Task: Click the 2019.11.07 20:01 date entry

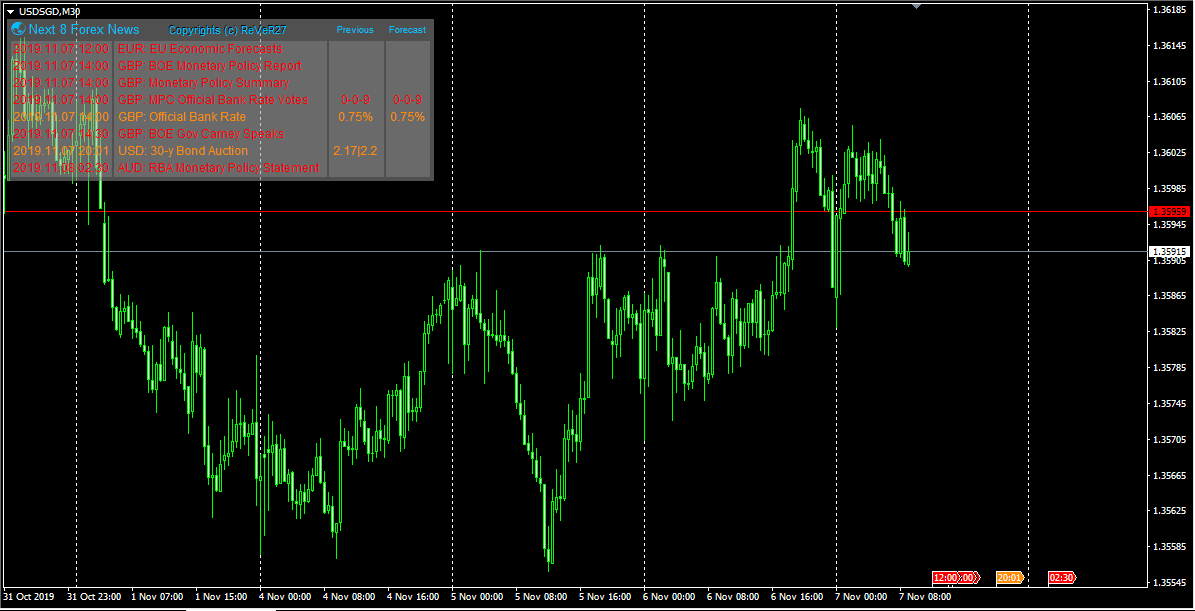Action: (x=61, y=151)
